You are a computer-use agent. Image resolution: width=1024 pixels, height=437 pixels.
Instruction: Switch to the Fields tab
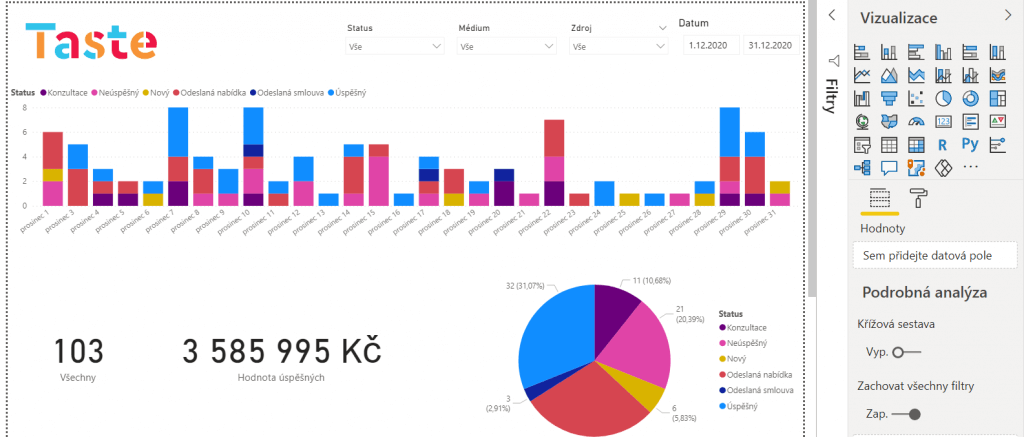pos(880,196)
